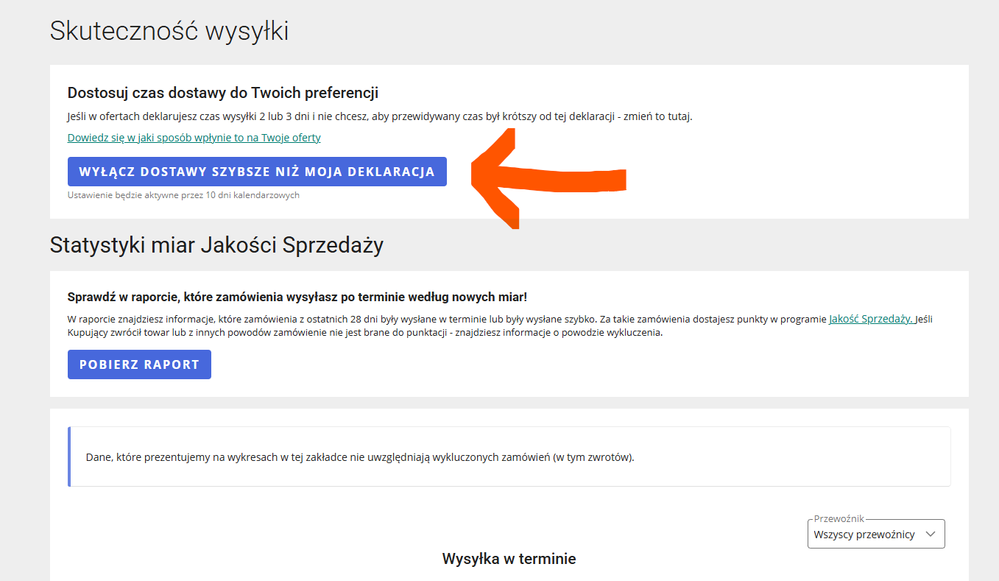Click the Dostosuj czas dostawy section title

click(222, 93)
